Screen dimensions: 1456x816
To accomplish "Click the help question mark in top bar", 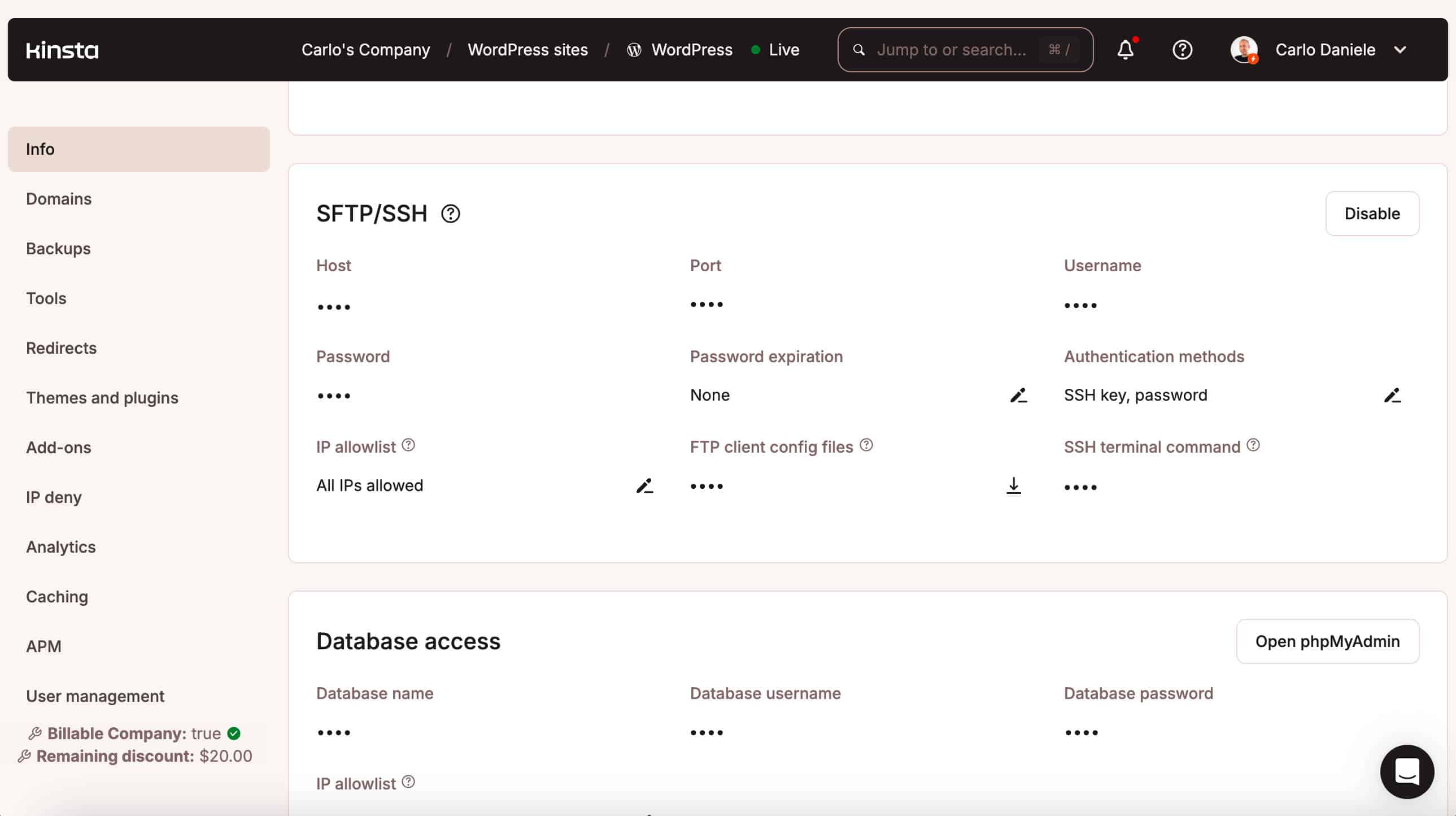I will 1183,50.
